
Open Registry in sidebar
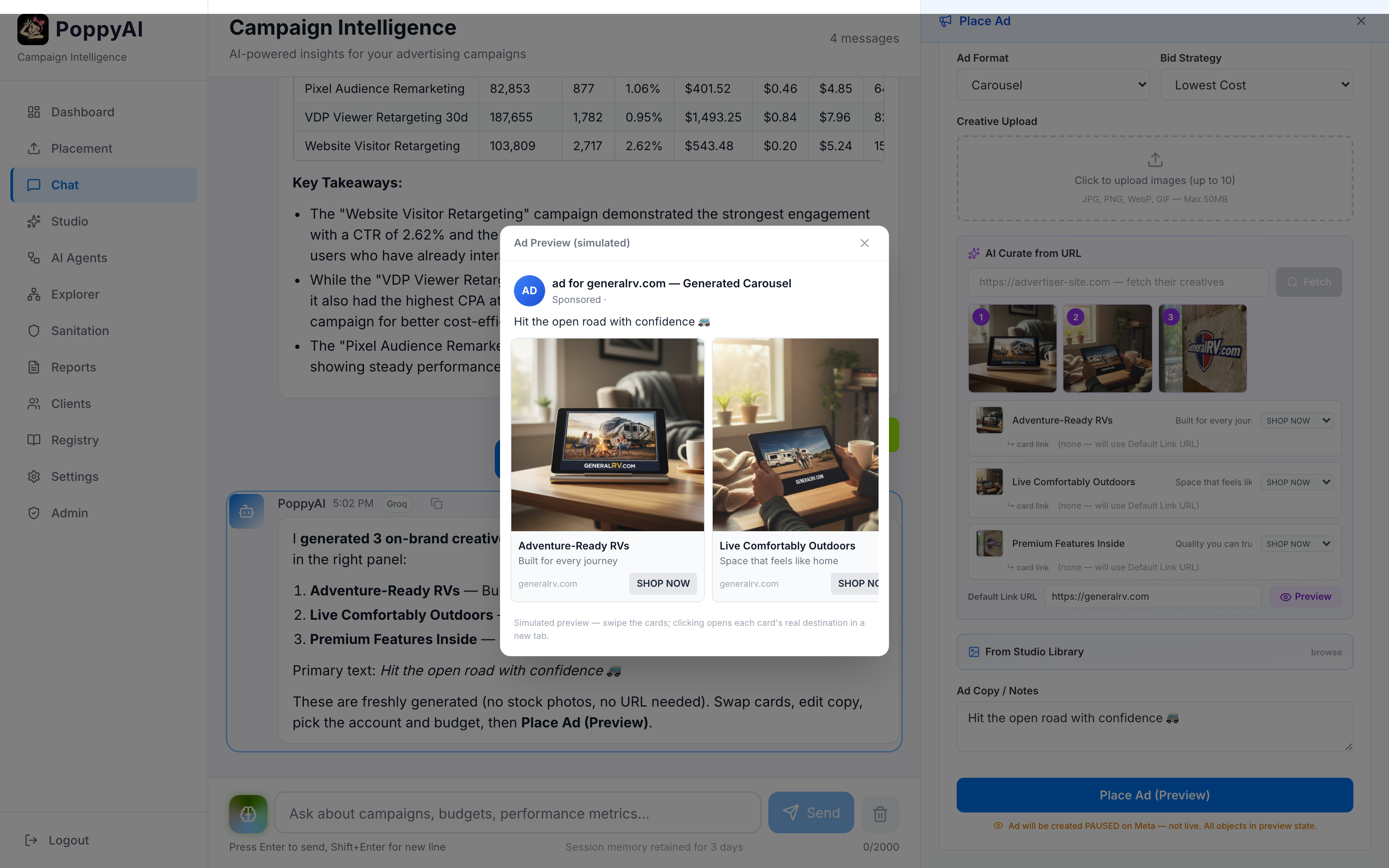point(103,440)
